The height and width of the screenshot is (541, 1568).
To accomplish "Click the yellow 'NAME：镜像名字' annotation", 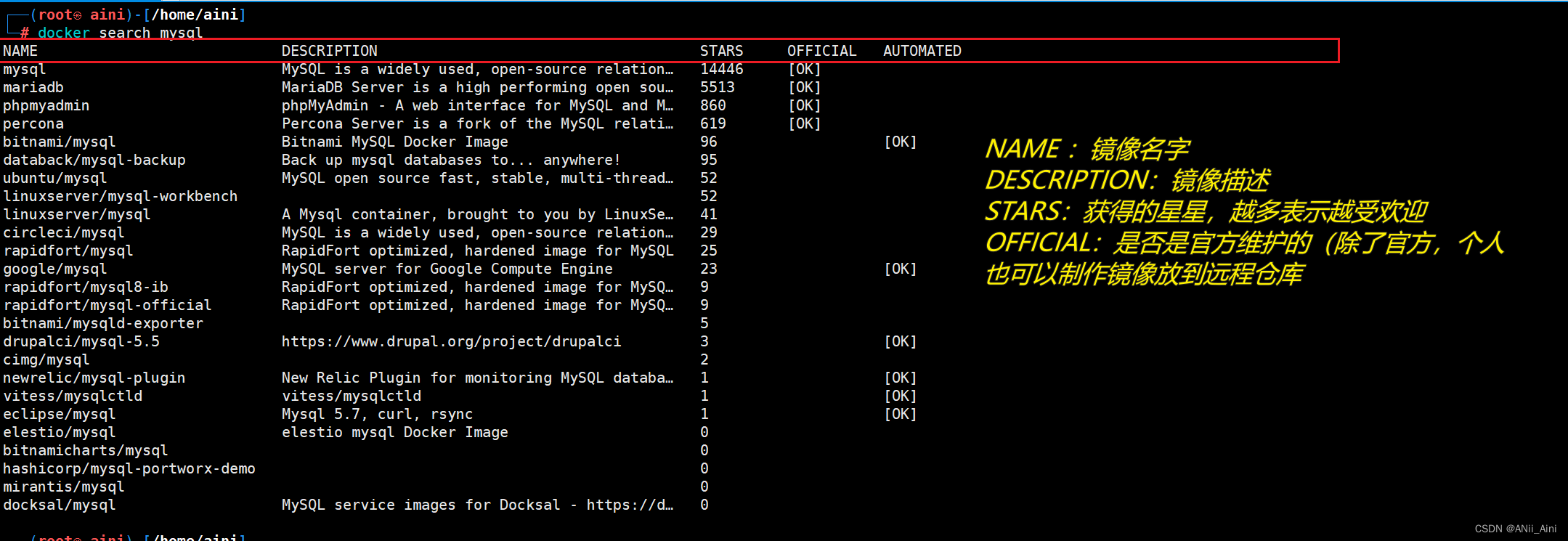I will click(1086, 149).
